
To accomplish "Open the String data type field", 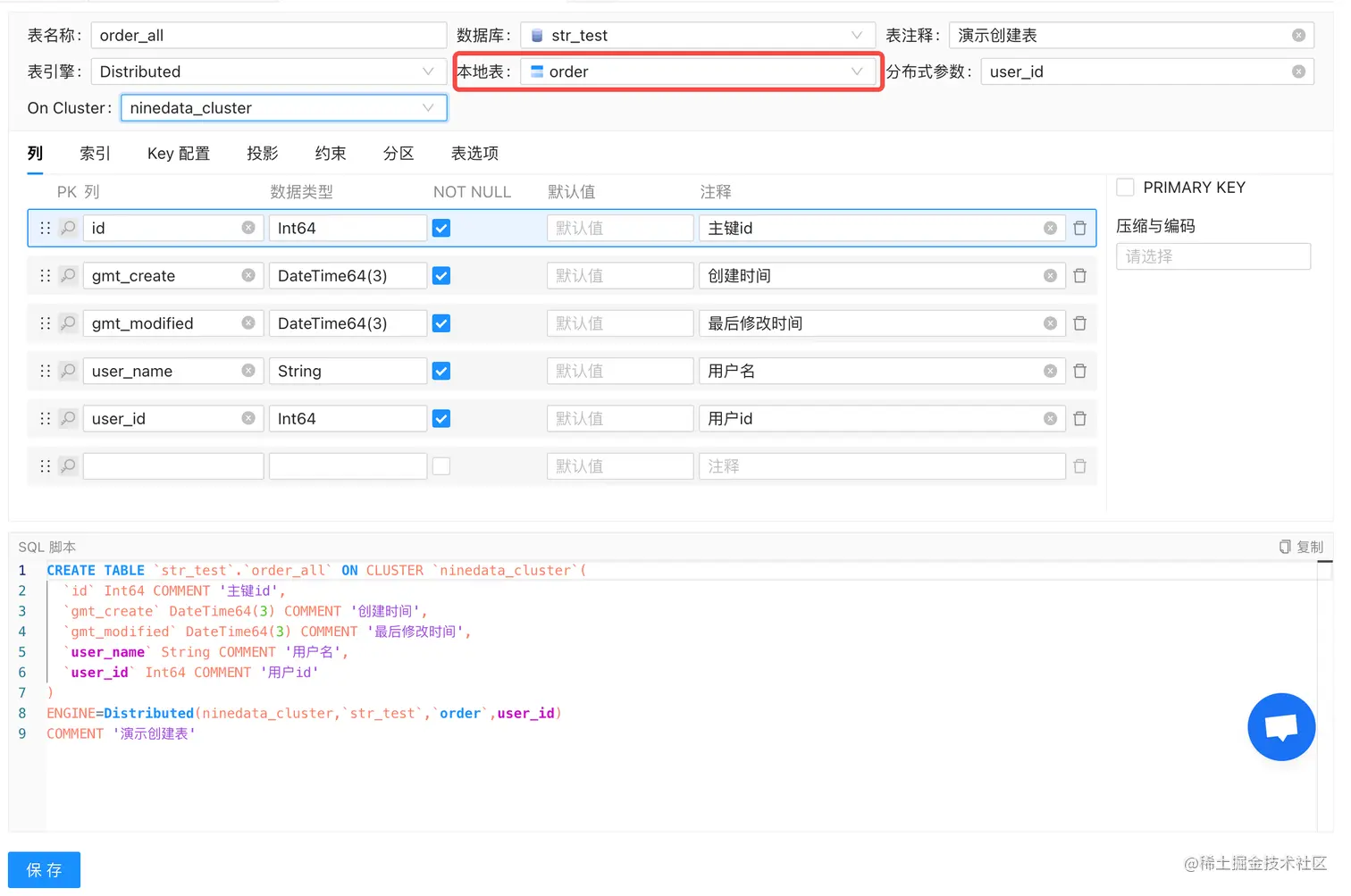I will pyautogui.click(x=348, y=371).
